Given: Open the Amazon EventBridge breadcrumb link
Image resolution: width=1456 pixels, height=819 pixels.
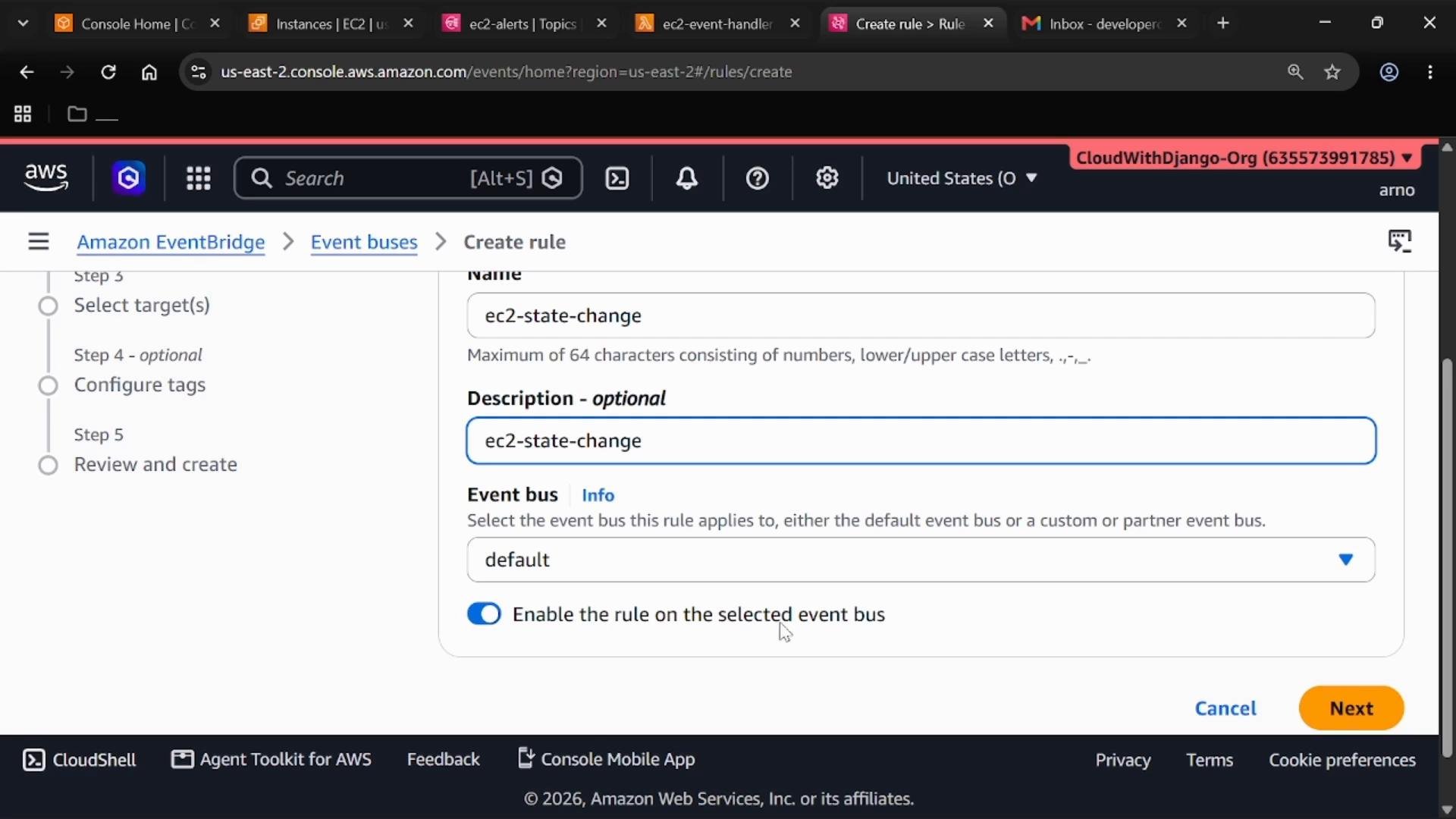Looking at the screenshot, I should 171,242.
